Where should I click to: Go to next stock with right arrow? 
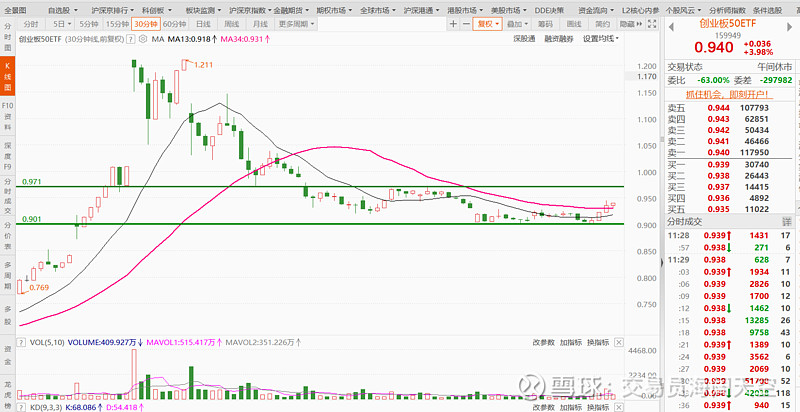coord(789,25)
